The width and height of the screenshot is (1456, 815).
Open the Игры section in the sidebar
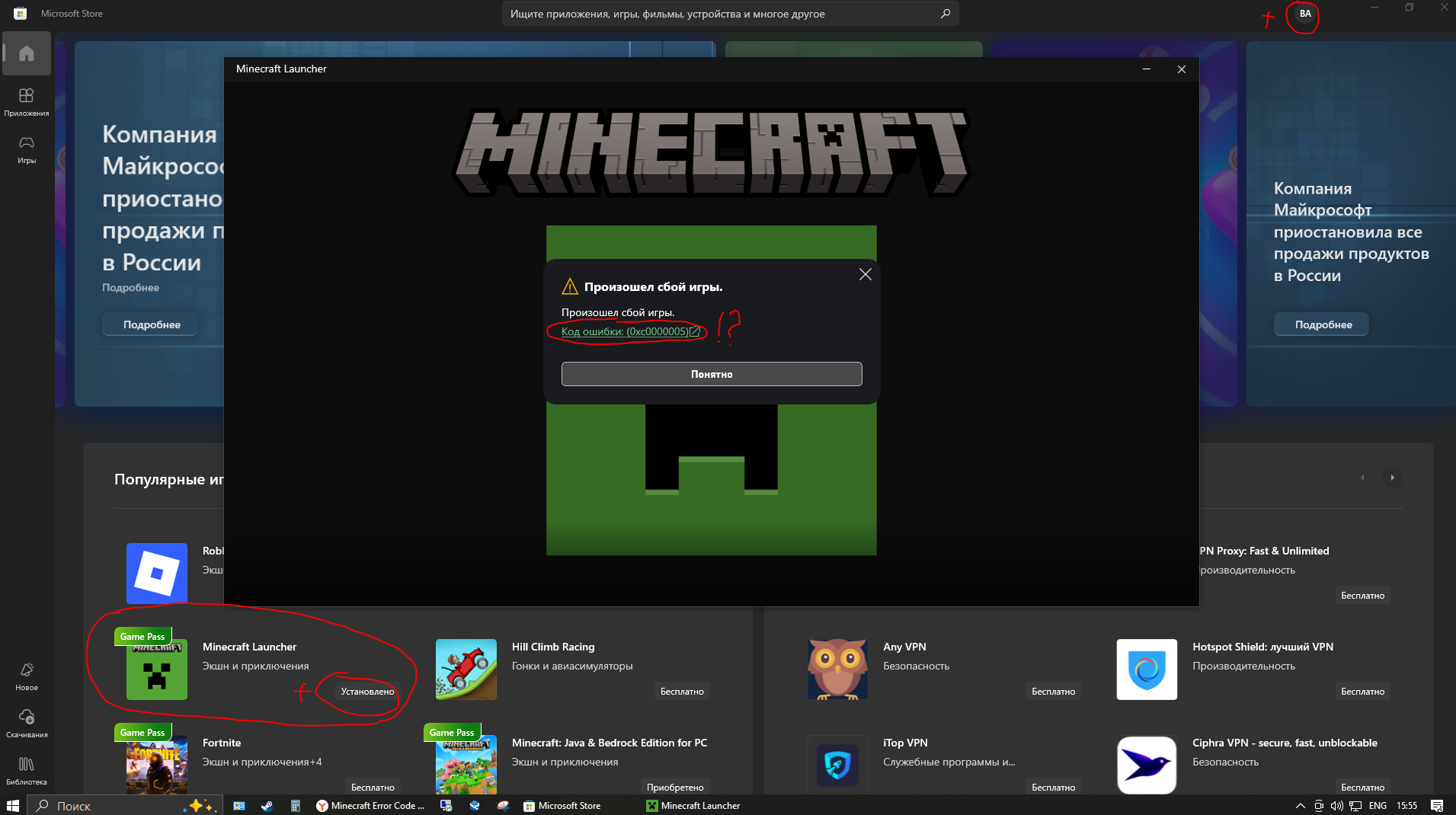coord(27,149)
